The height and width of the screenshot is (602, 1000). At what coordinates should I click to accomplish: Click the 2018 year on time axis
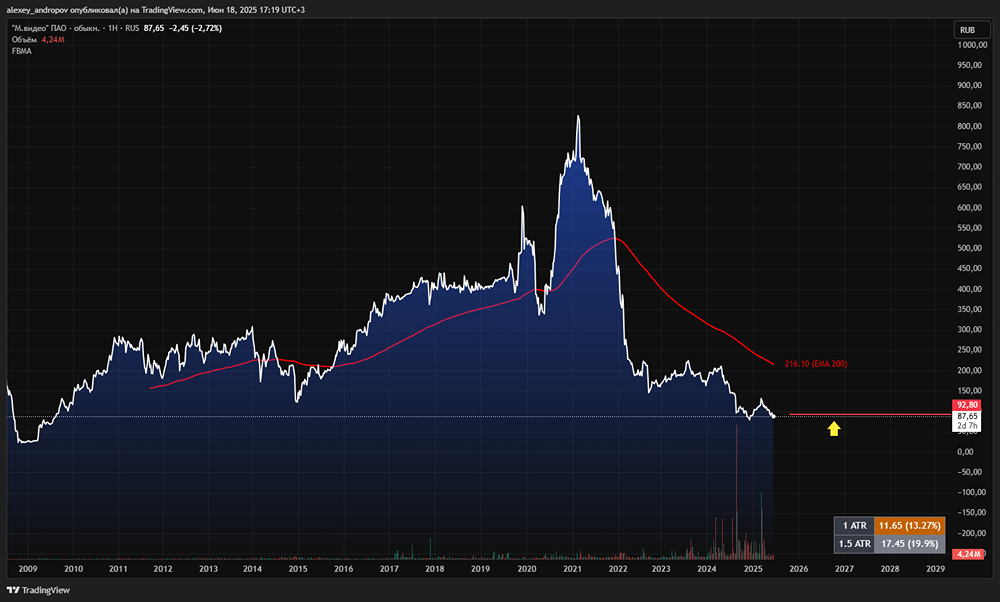click(x=435, y=569)
